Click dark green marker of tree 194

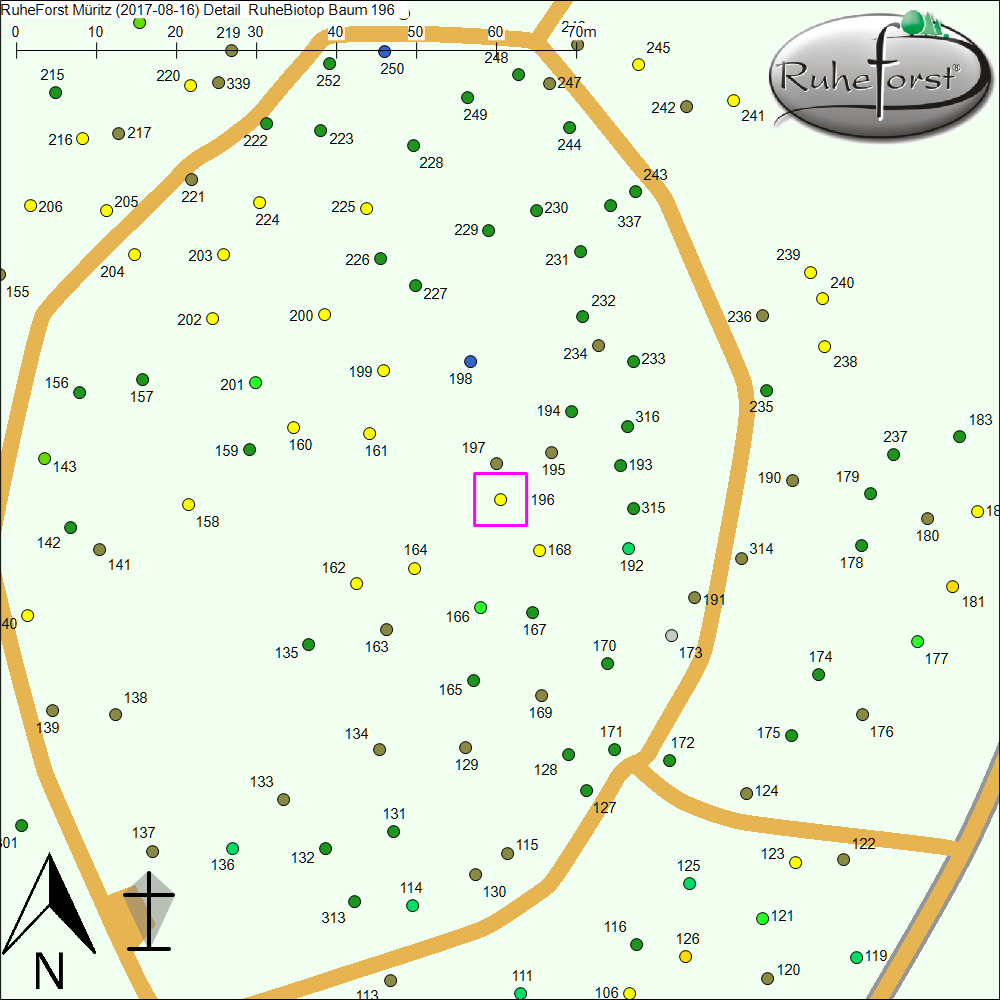click(x=571, y=411)
